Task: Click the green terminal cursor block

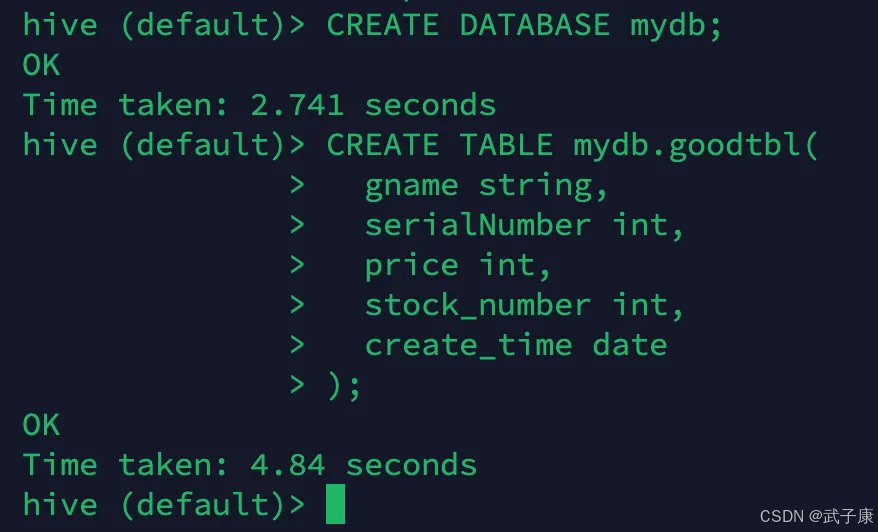Action: click(x=335, y=504)
